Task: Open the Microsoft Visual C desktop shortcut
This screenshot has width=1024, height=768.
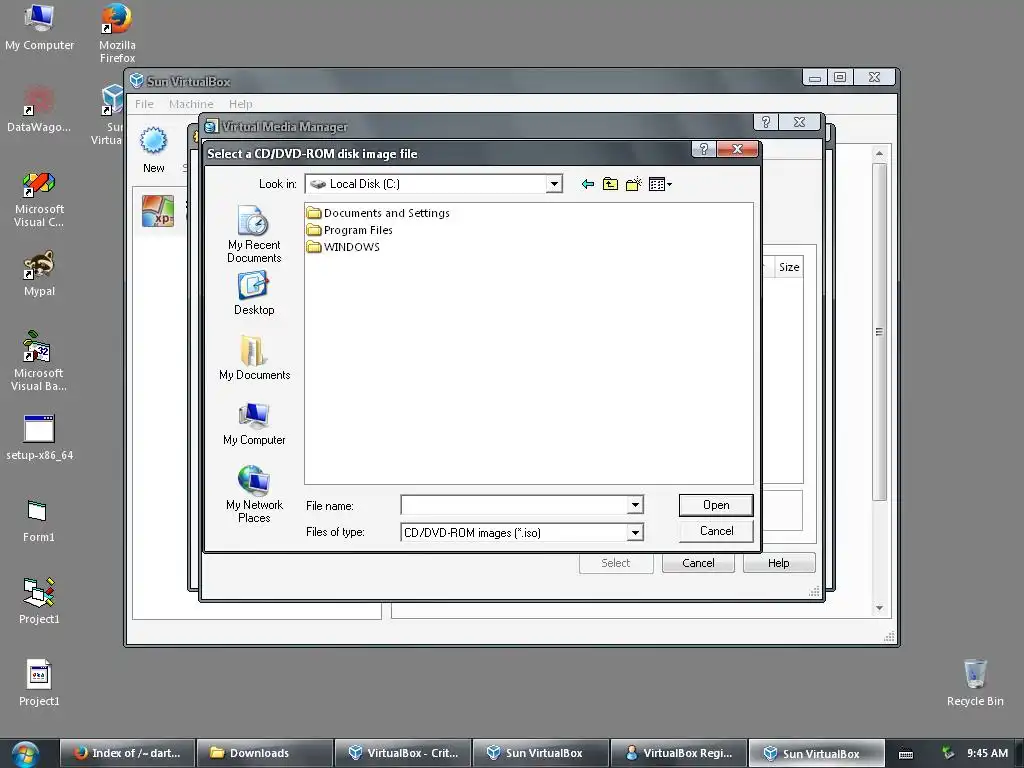Action: pyautogui.click(x=39, y=199)
